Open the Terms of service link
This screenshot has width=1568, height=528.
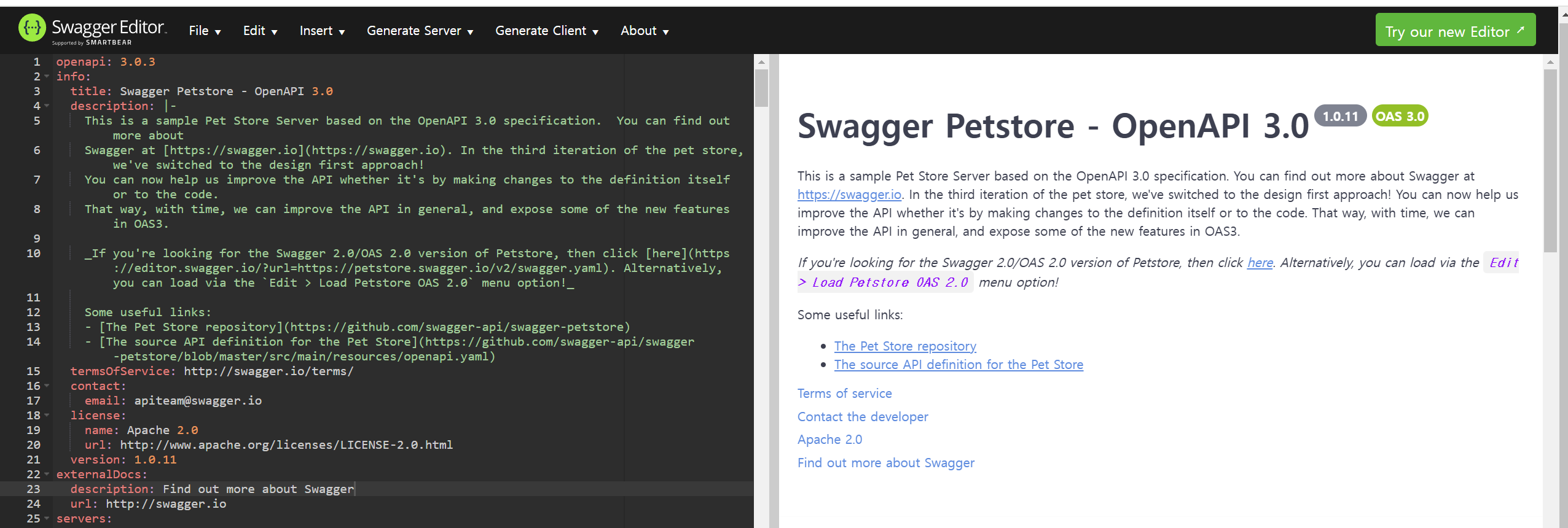tap(844, 394)
